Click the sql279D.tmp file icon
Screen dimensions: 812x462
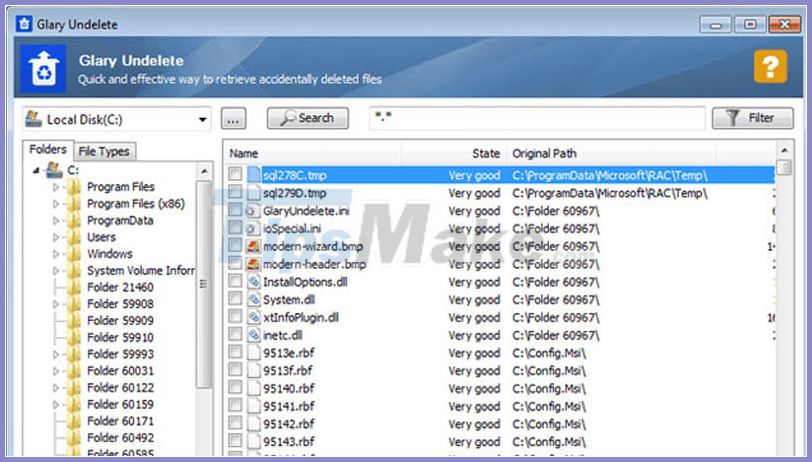(x=254, y=193)
